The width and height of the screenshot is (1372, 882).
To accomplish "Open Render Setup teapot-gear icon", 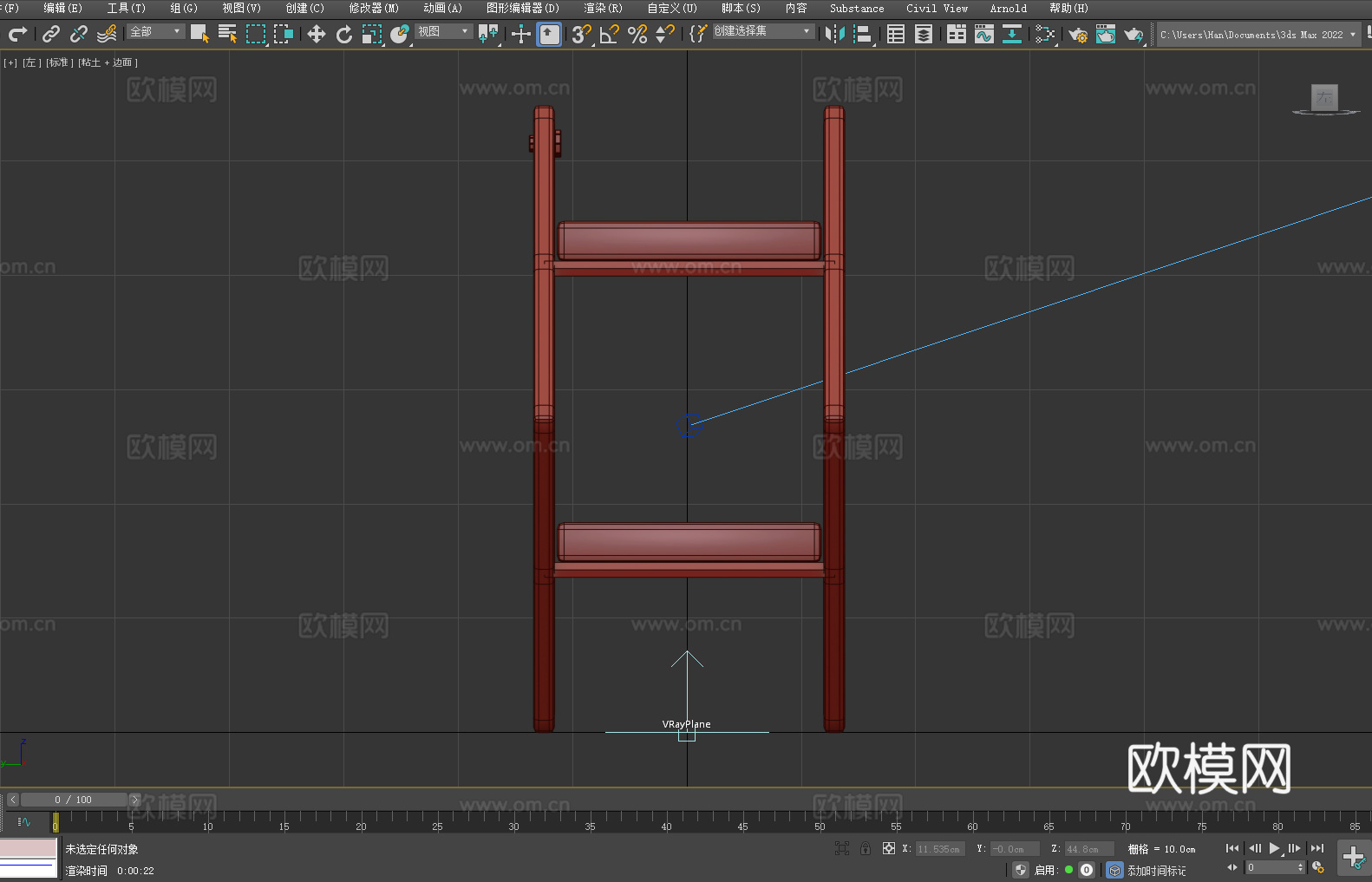I will click(x=1078, y=34).
